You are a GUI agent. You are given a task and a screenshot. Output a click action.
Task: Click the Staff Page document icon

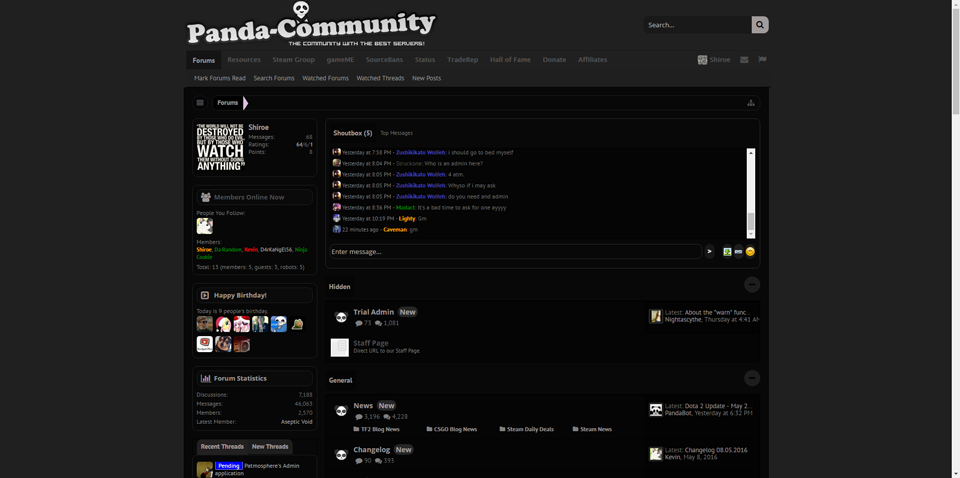pyautogui.click(x=340, y=347)
